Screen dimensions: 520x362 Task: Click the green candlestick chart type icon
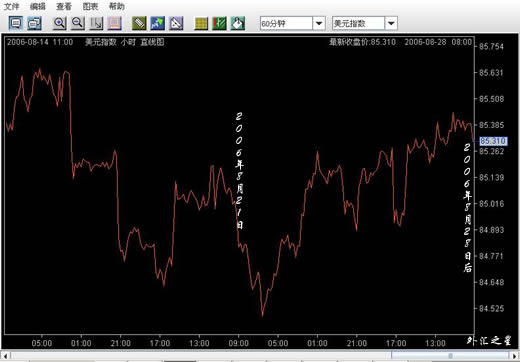click(x=219, y=23)
